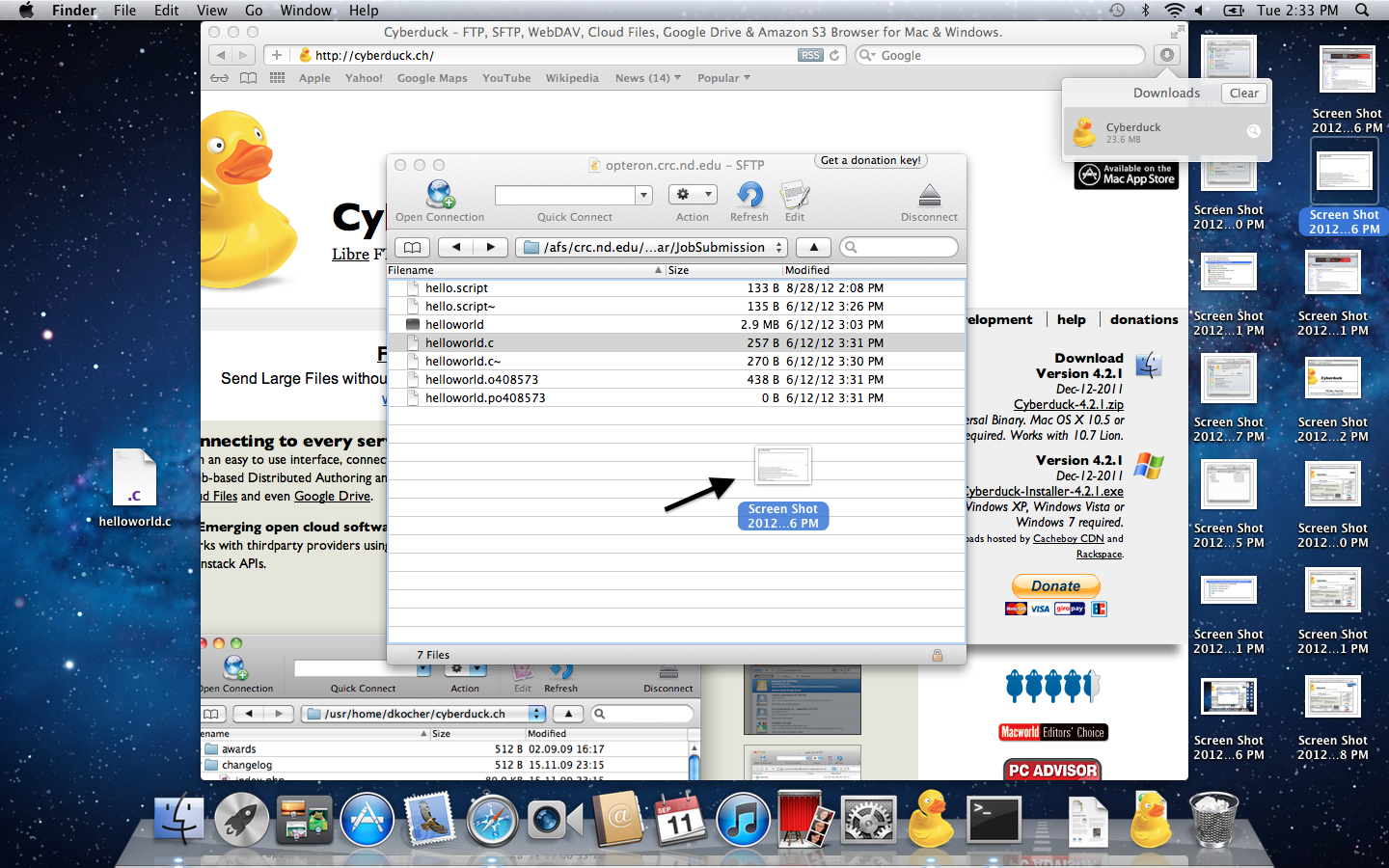Toggle the bookmarks view book icon
This screenshot has width=1389, height=868.
tap(412, 247)
